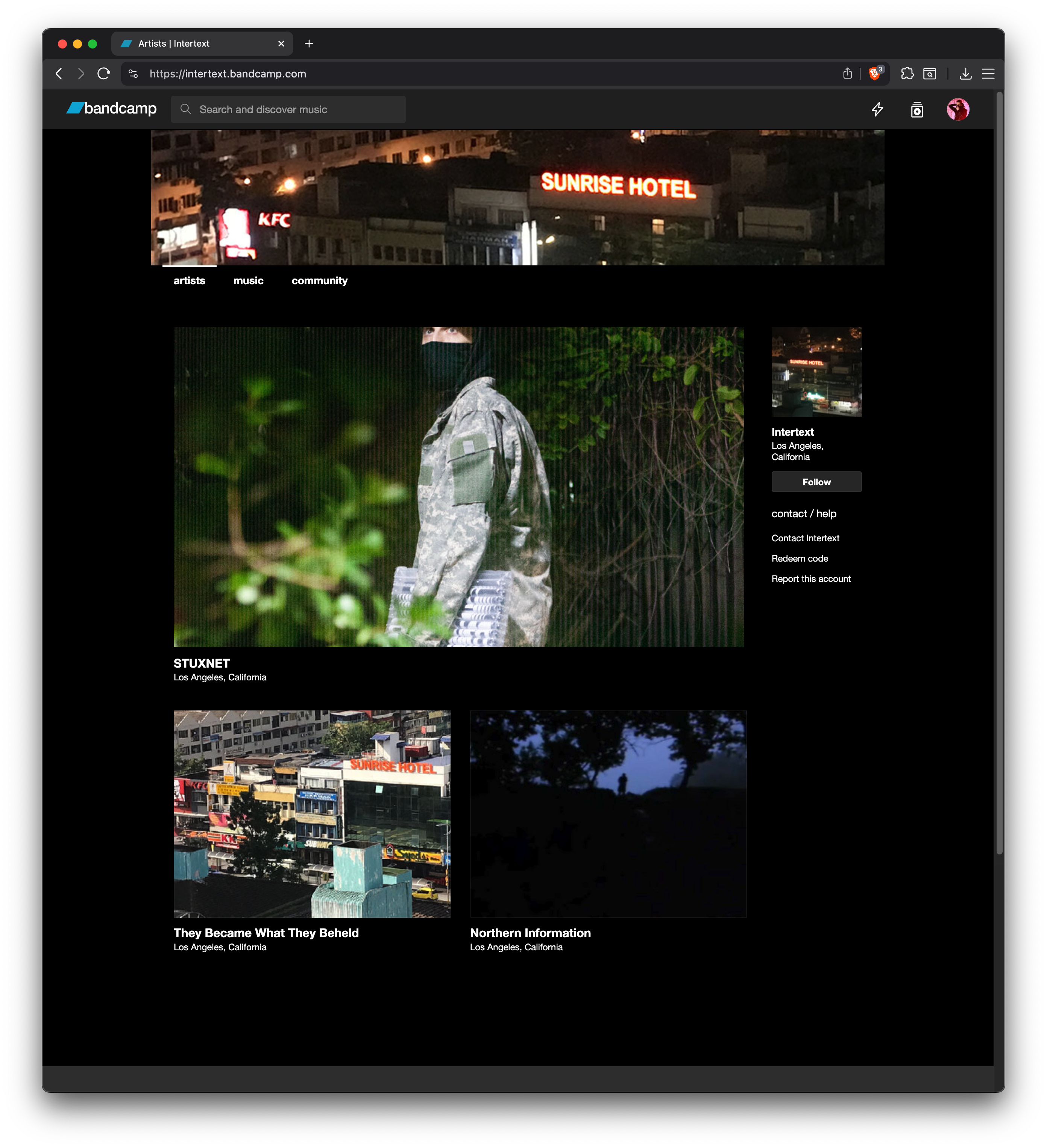Click the Brave Shields icon

[874, 73]
